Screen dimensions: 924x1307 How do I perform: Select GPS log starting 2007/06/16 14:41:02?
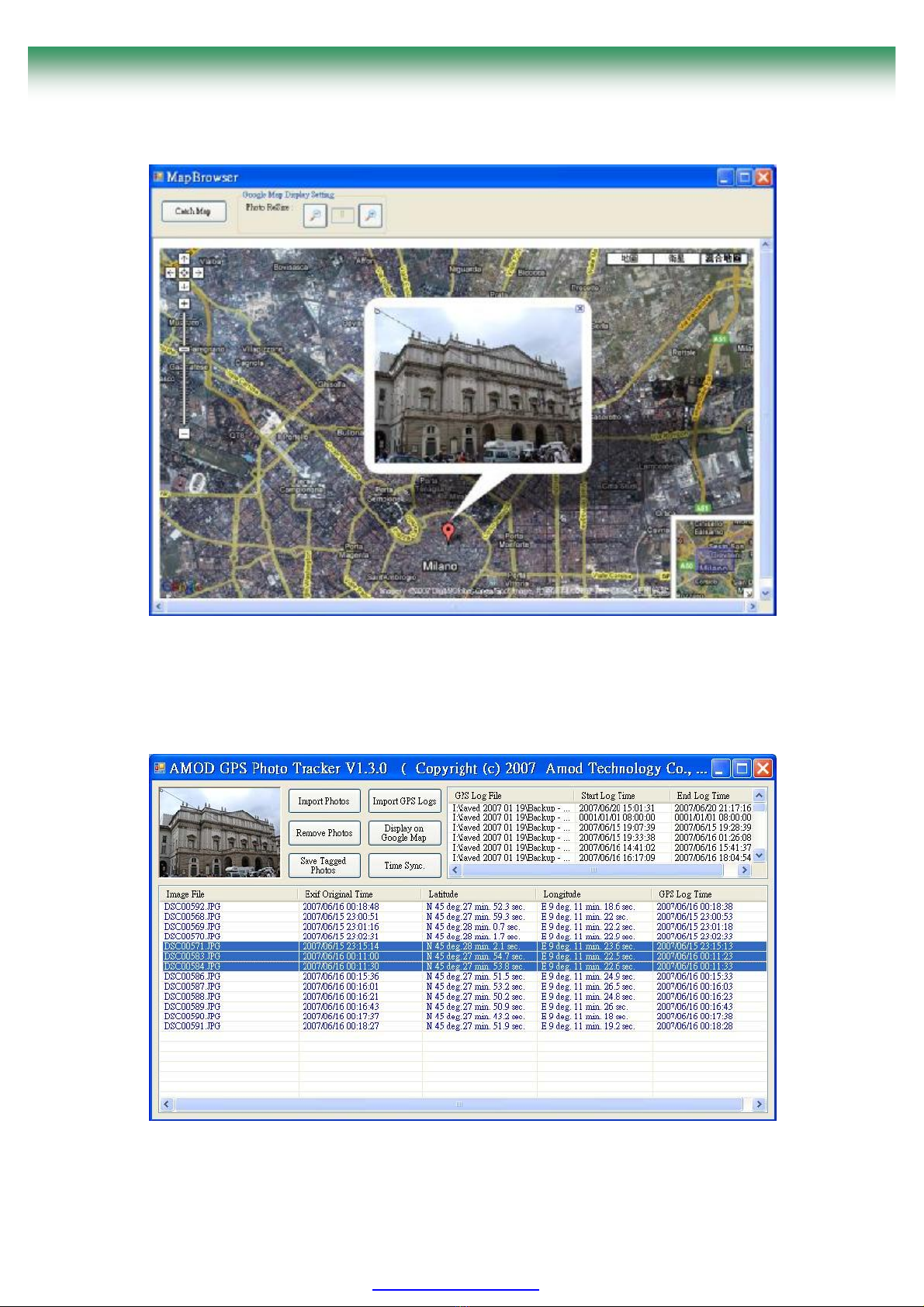click(601, 848)
